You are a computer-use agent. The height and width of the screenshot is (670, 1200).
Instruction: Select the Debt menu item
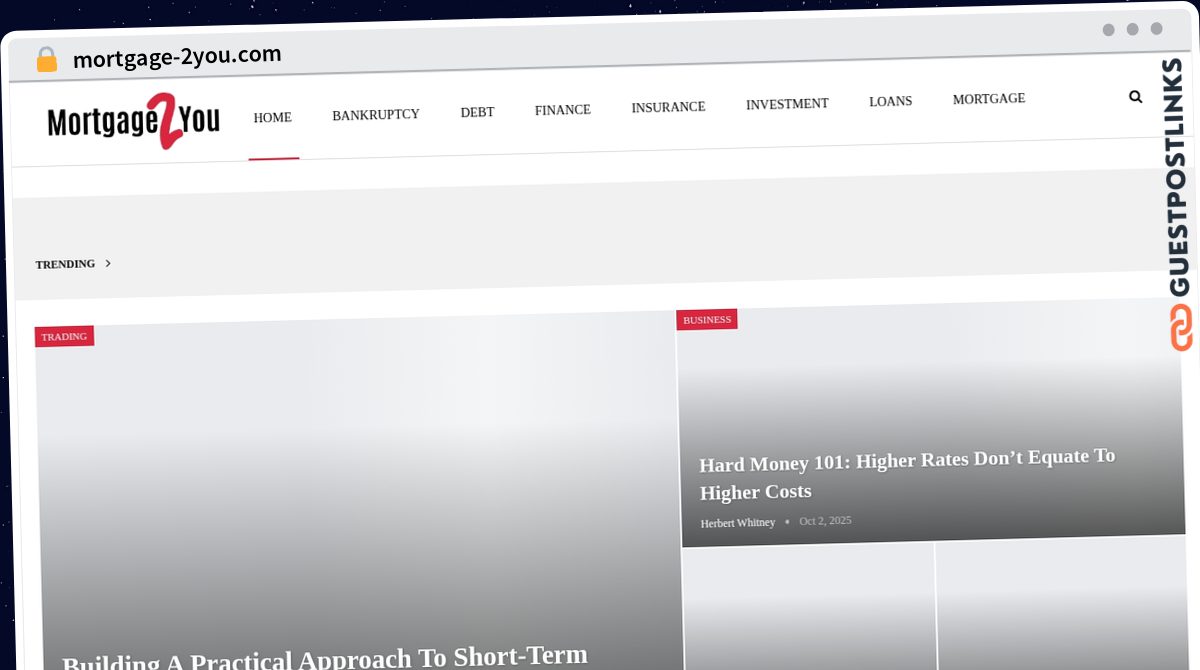click(477, 112)
